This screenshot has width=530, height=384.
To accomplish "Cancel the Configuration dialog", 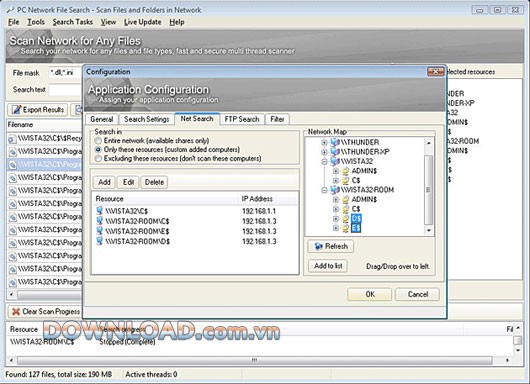I will [x=418, y=294].
